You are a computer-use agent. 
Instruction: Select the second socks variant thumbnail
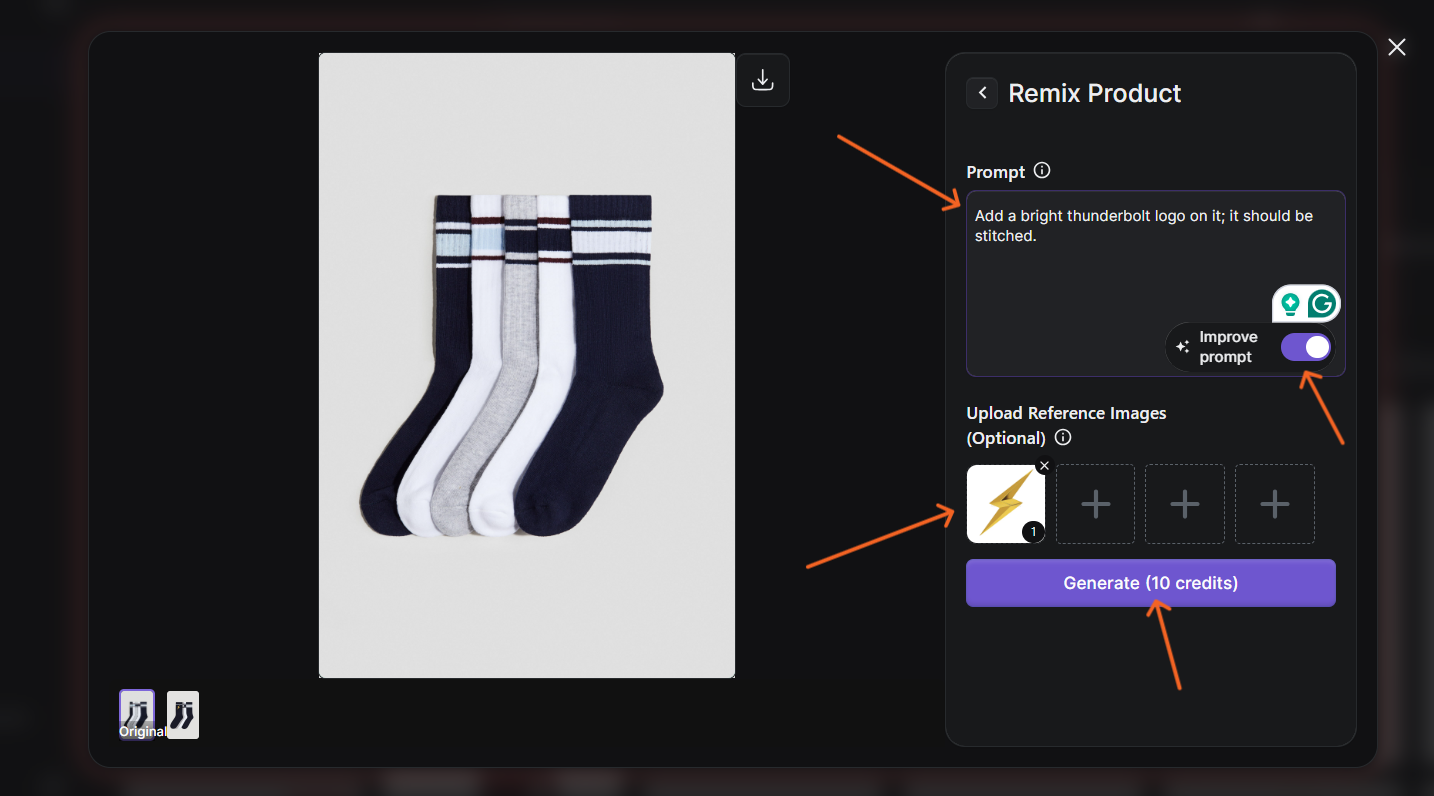pyautogui.click(x=183, y=714)
